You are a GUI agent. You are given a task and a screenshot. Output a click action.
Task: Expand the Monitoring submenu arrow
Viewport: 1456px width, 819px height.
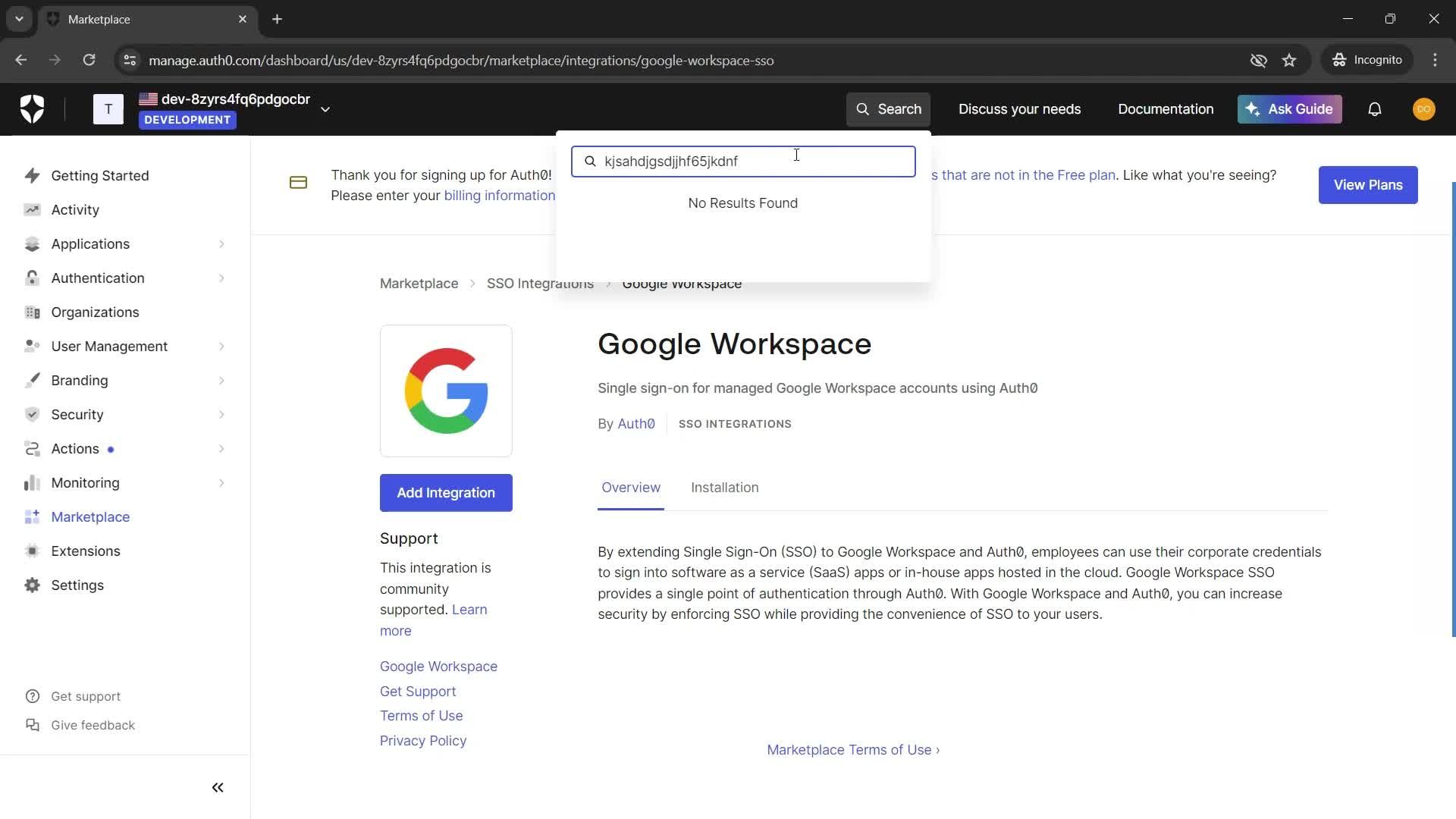point(221,483)
